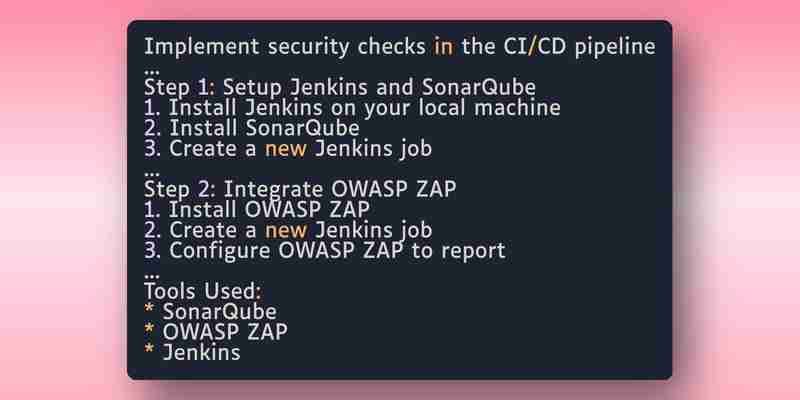Click the orange word "in" in title
The width and height of the screenshot is (800, 400).
pos(443,47)
